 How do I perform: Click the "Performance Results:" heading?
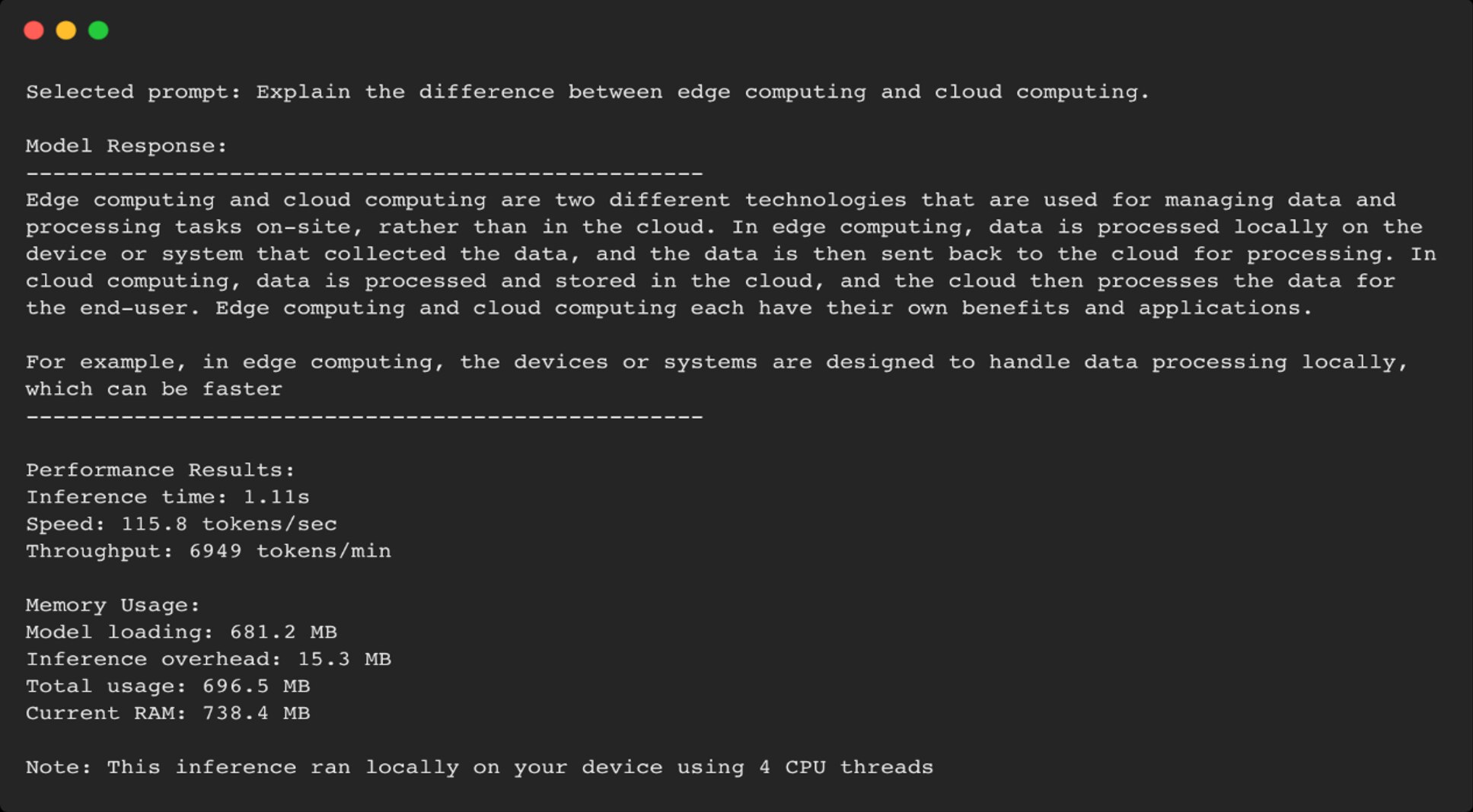coord(160,470)
